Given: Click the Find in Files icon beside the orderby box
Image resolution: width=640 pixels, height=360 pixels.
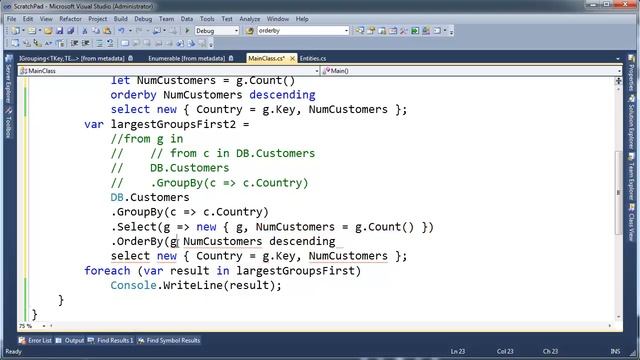Looking at the screenshot, I should 249,31.
